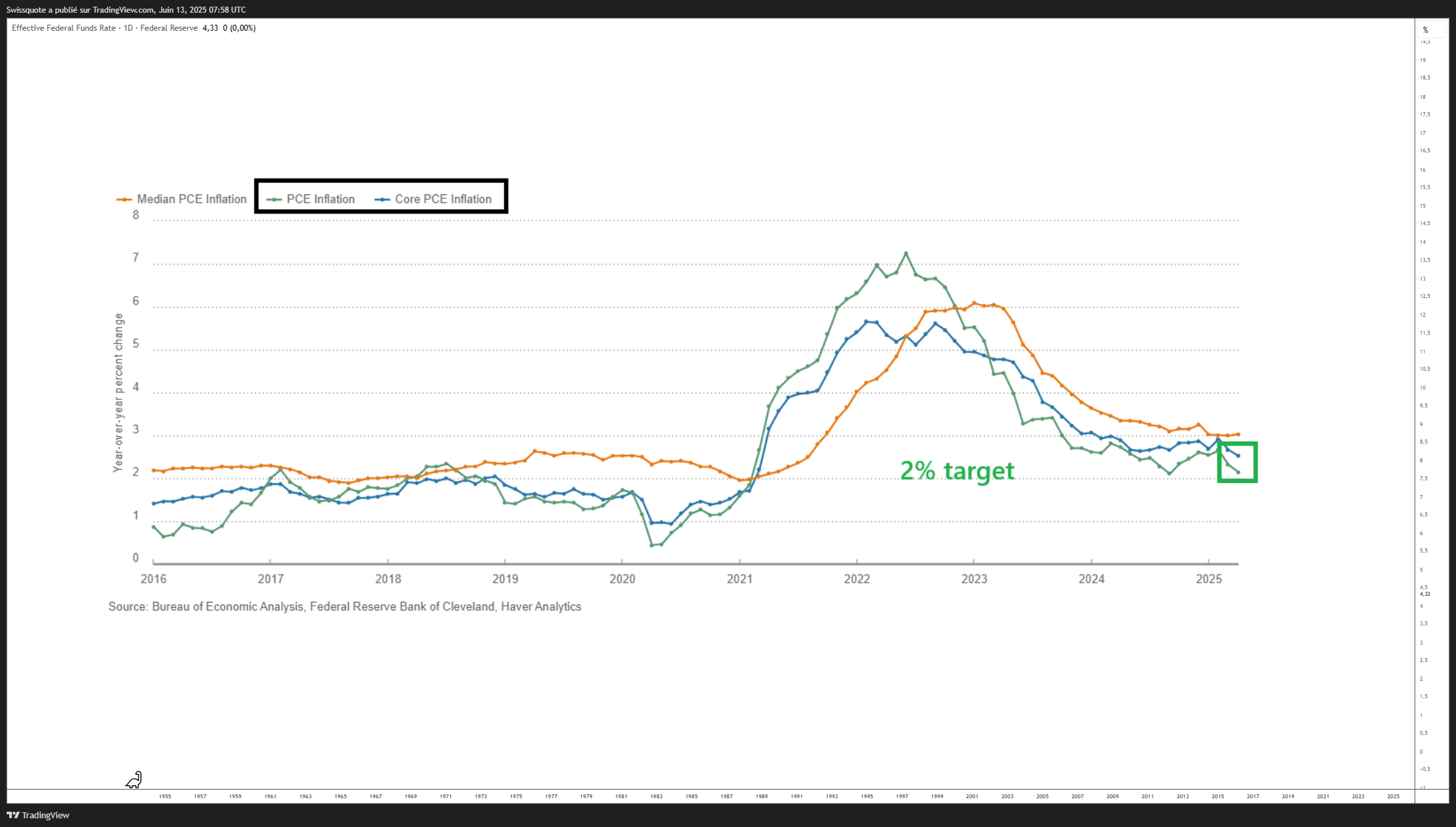
Task: Click 2013 on the TradingView time axis
Action: (1183, 796)
